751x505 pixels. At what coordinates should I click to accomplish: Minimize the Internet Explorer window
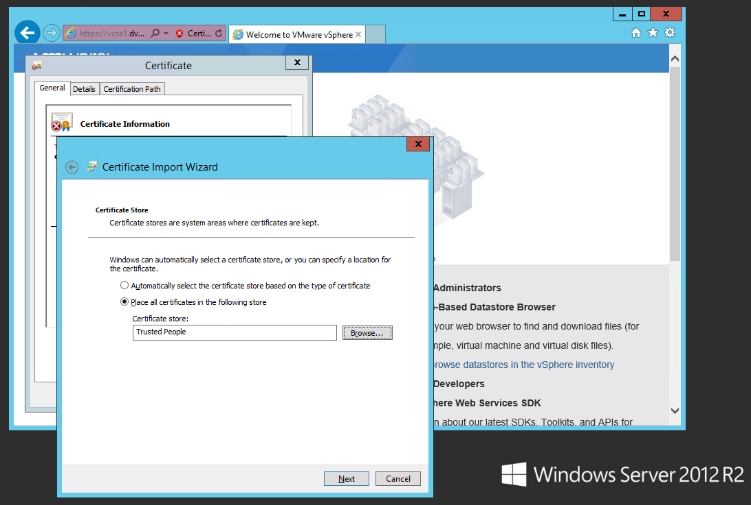pos(622,14)
